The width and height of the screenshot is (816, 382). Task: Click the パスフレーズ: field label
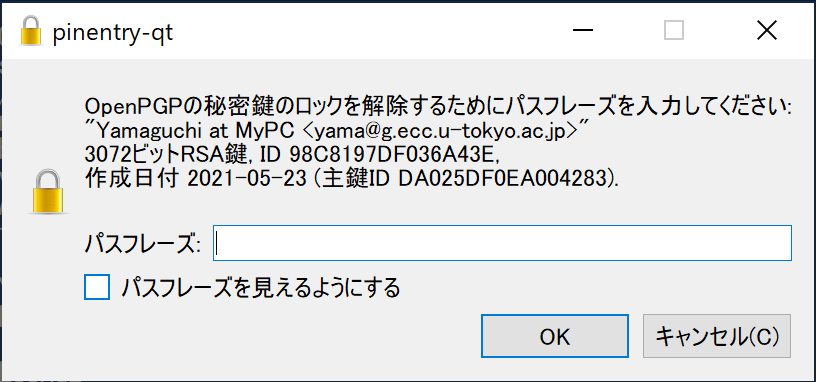(143, 244)
